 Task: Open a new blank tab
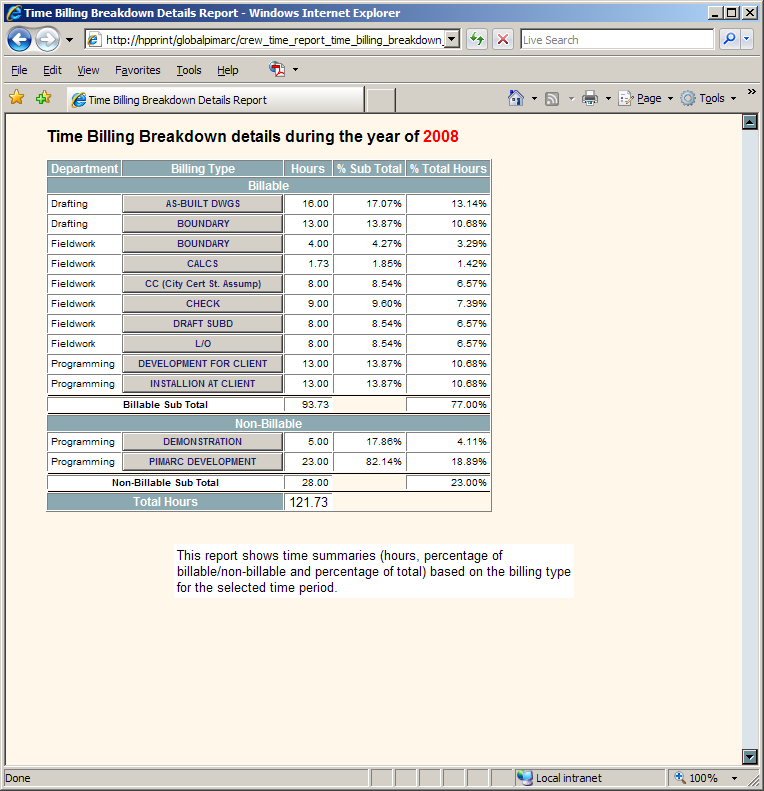(x=380, y=100)
